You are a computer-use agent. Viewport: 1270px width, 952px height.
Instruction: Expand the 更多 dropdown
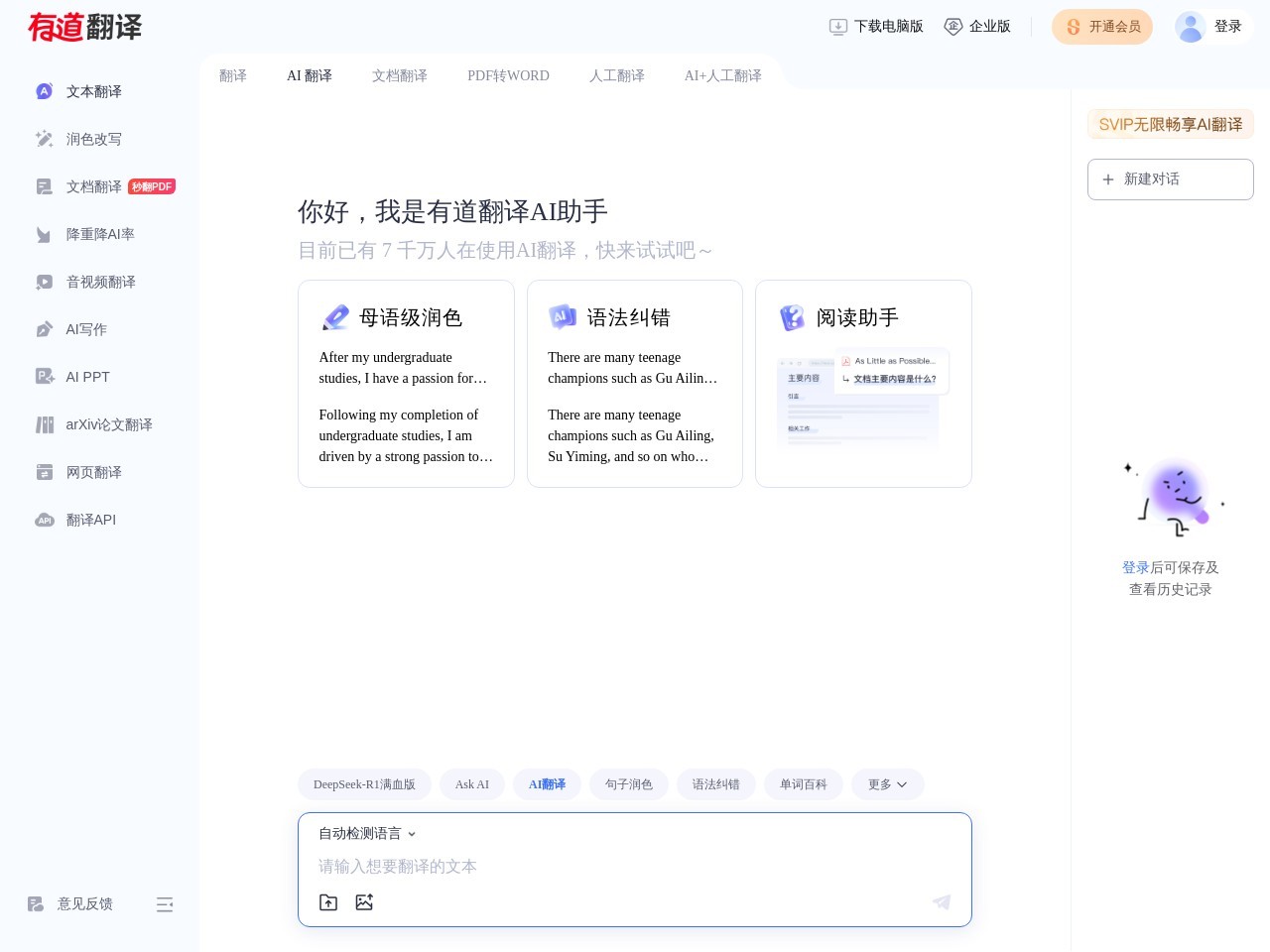coord(887,784)
